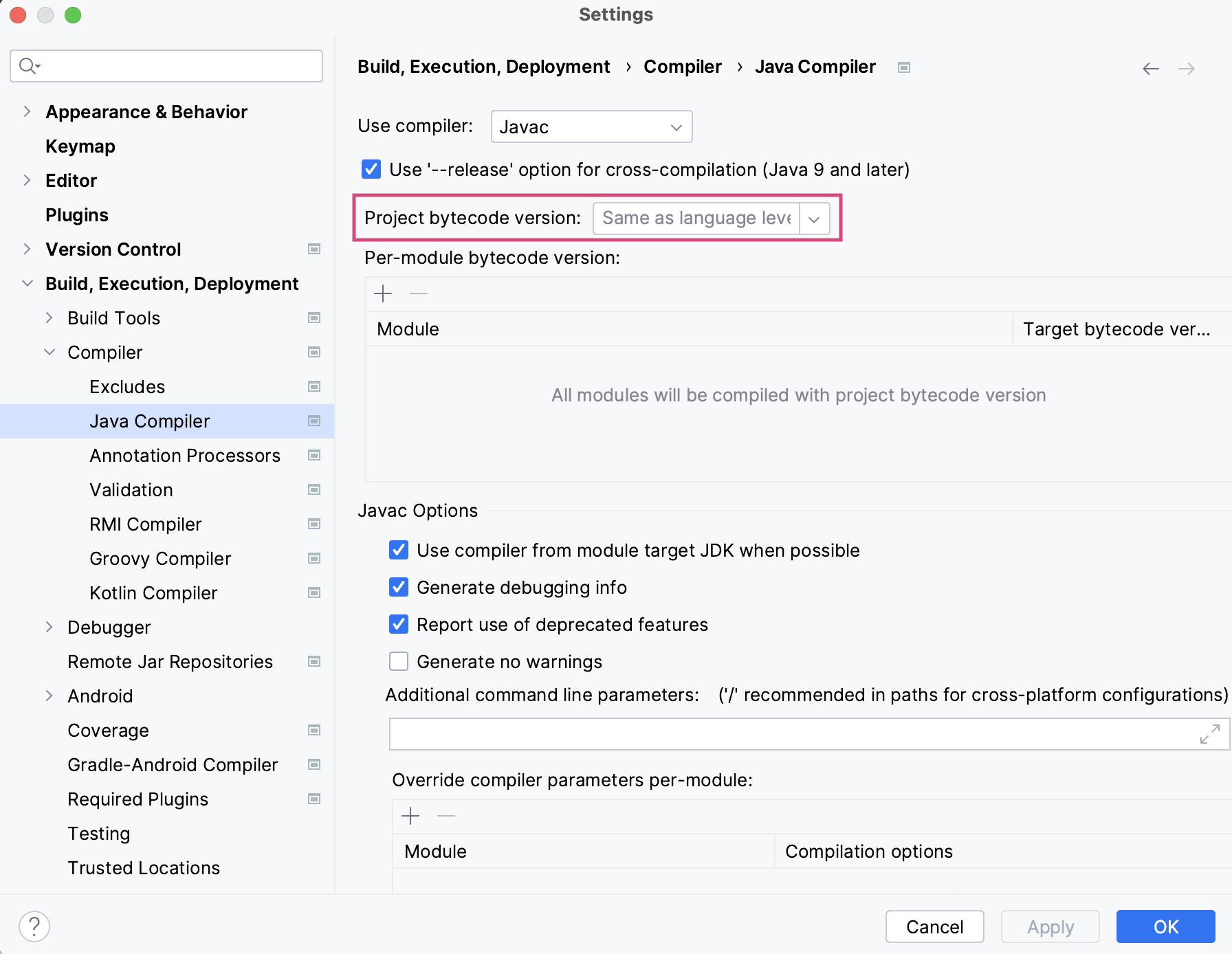Viewport: 1232px width, 954px height.
Task: Click the additional command line parameters field
Action: tap(791, 734)
